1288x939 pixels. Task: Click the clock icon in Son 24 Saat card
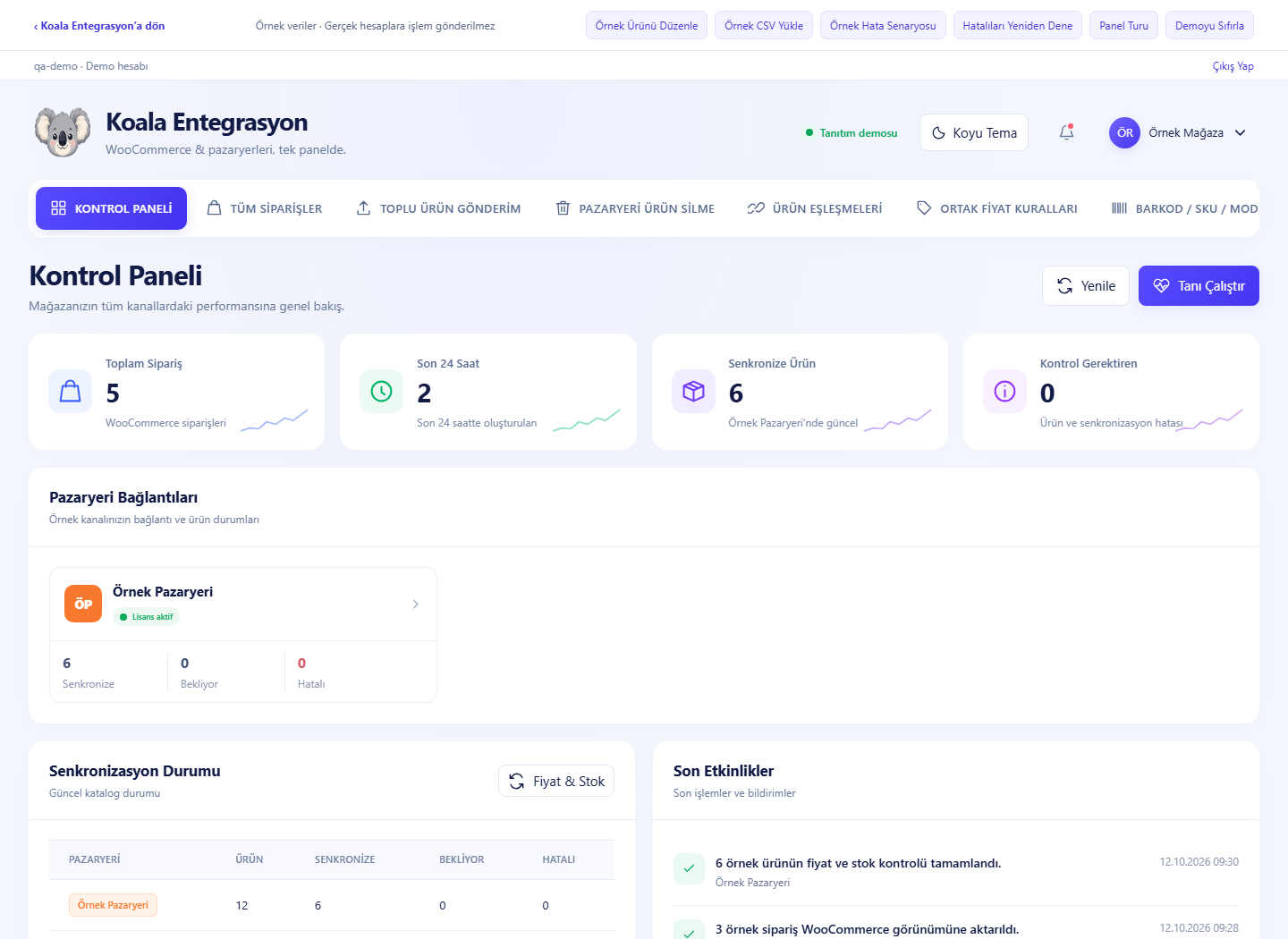click(x=381, y=392)
